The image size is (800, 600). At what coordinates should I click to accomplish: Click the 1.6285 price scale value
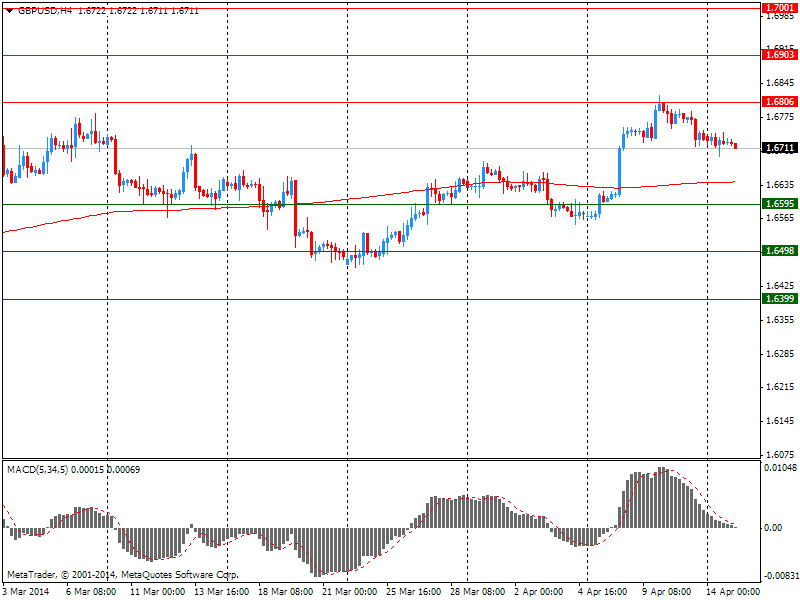[x=781, y=354]
